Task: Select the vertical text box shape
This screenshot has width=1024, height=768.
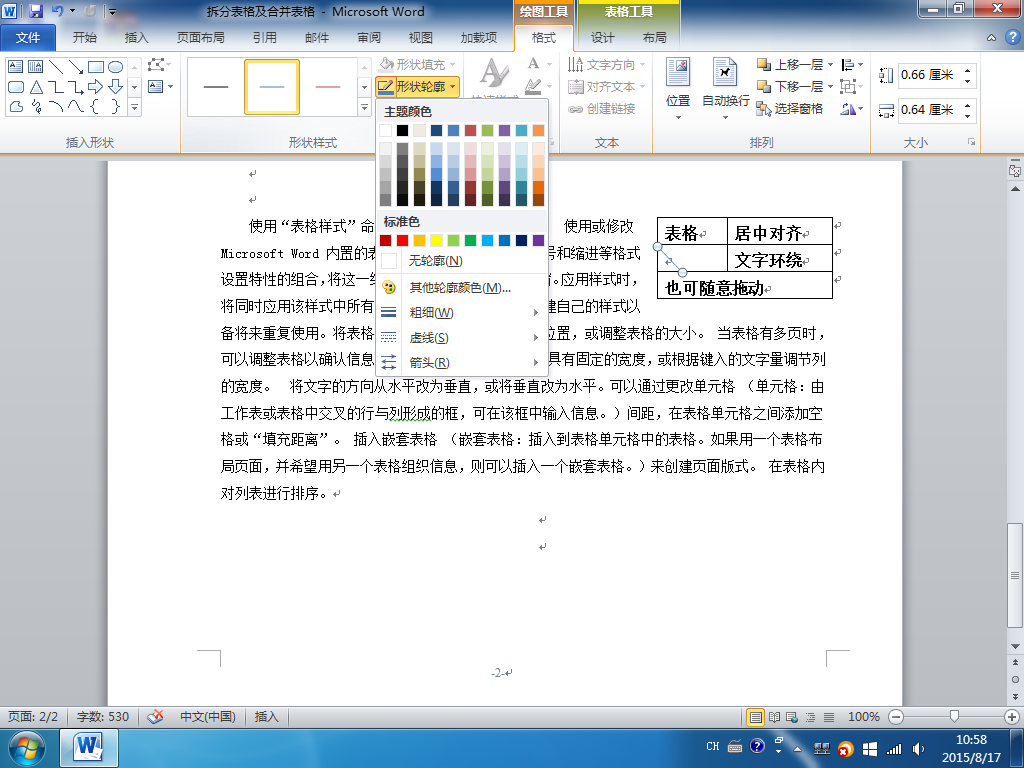Action: click(x=35, y=67)
